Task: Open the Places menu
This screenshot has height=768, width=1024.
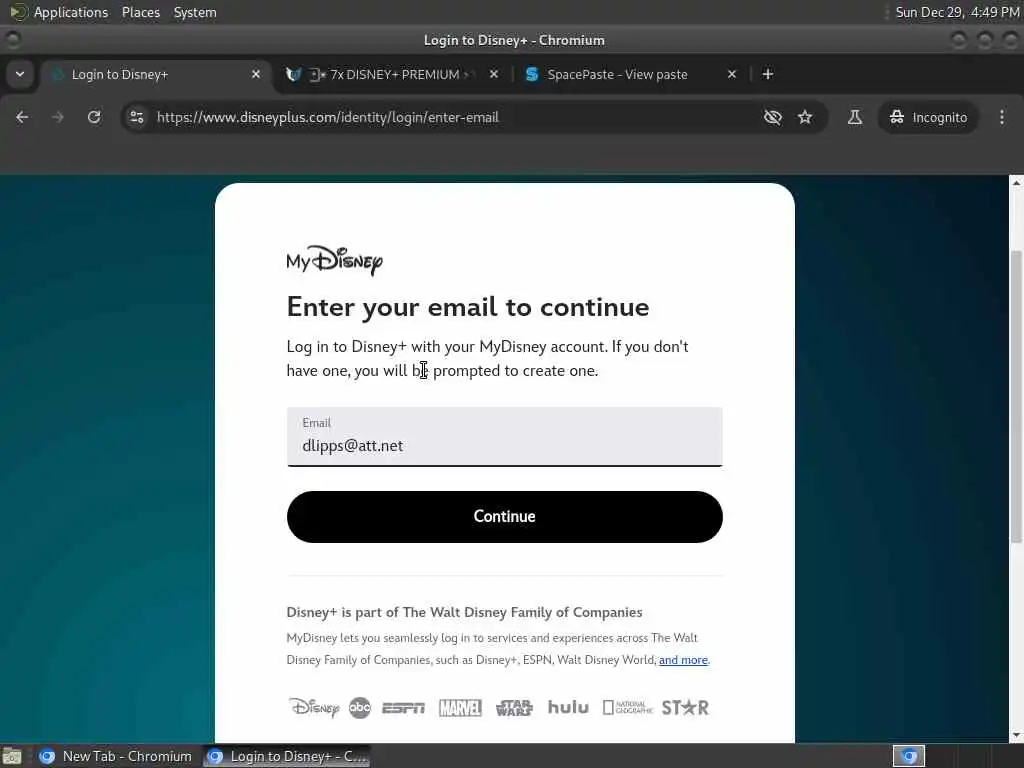Action: [x=140, y=12]
